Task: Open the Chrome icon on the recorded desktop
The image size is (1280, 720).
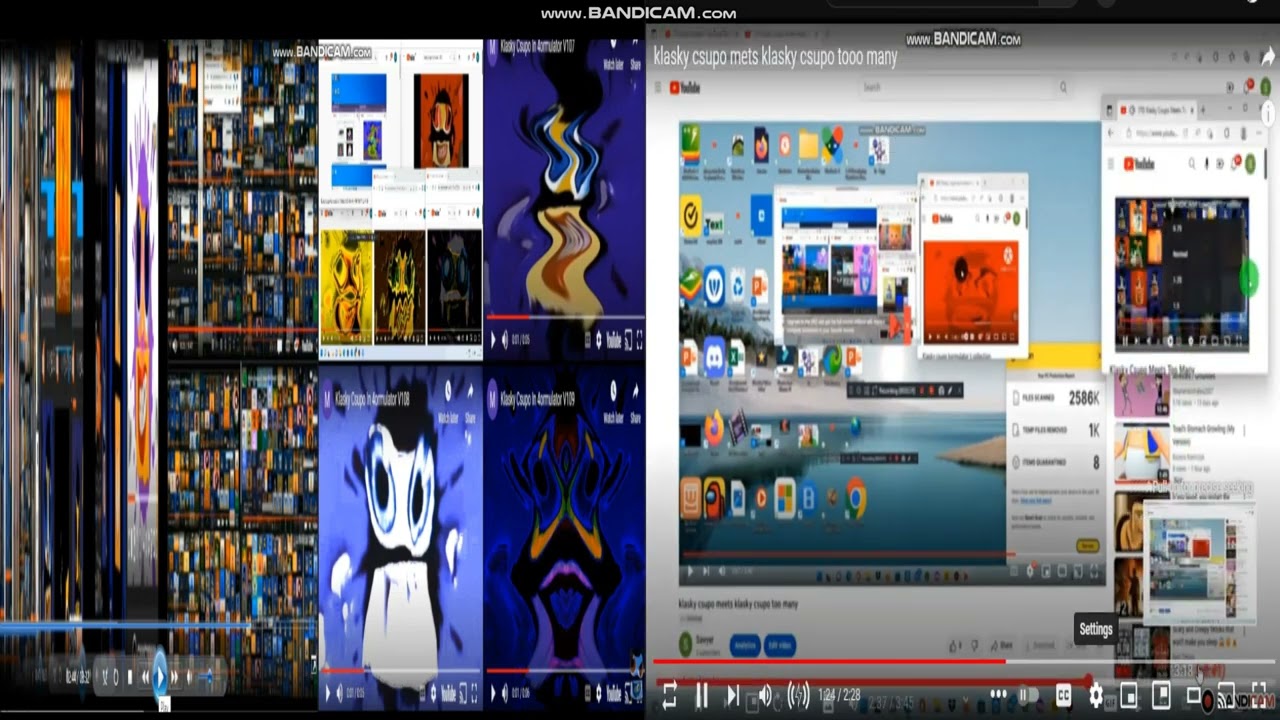Action: pos(855,498)
